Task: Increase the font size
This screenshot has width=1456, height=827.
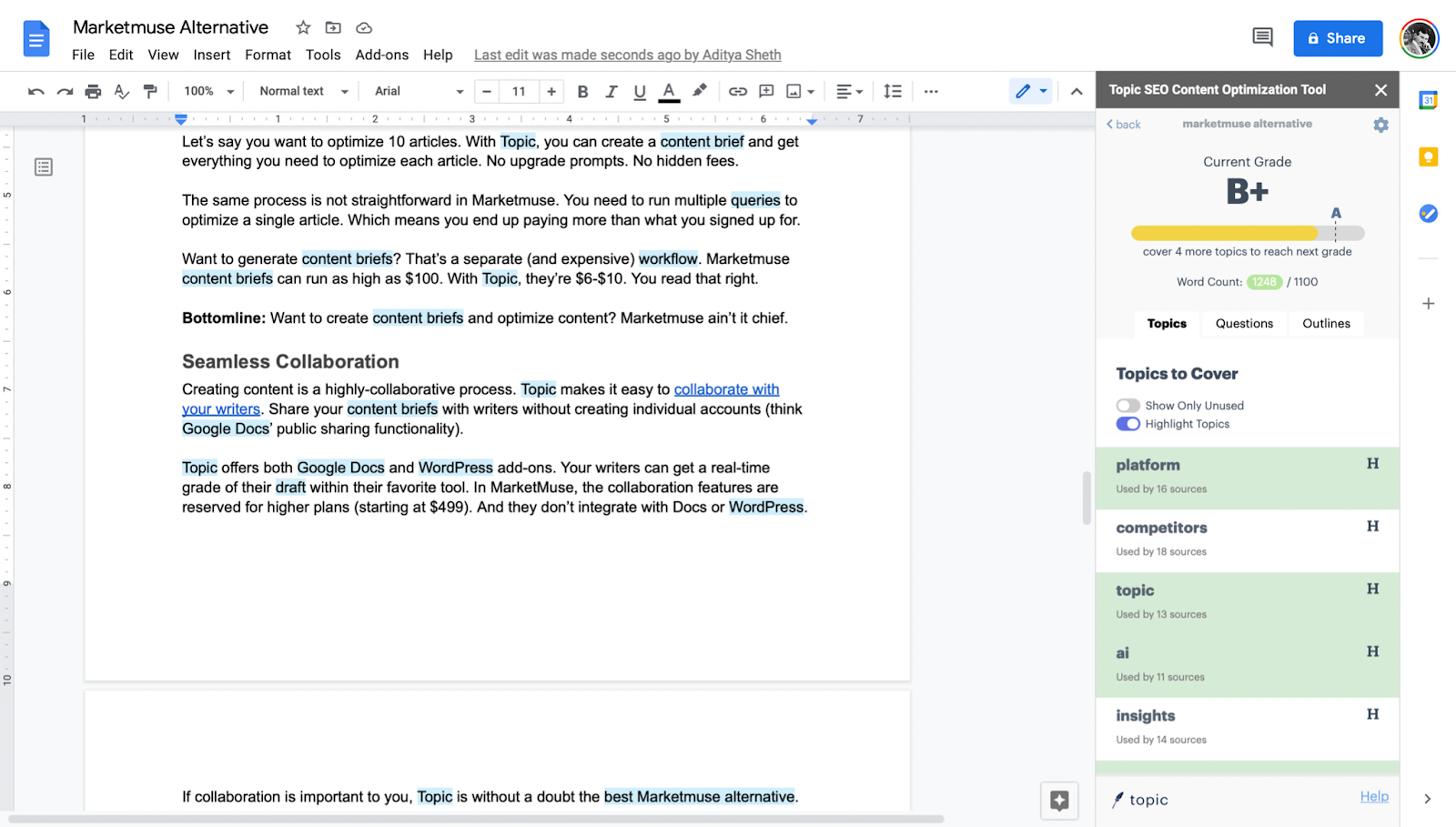Action: (x=551, y=91)
